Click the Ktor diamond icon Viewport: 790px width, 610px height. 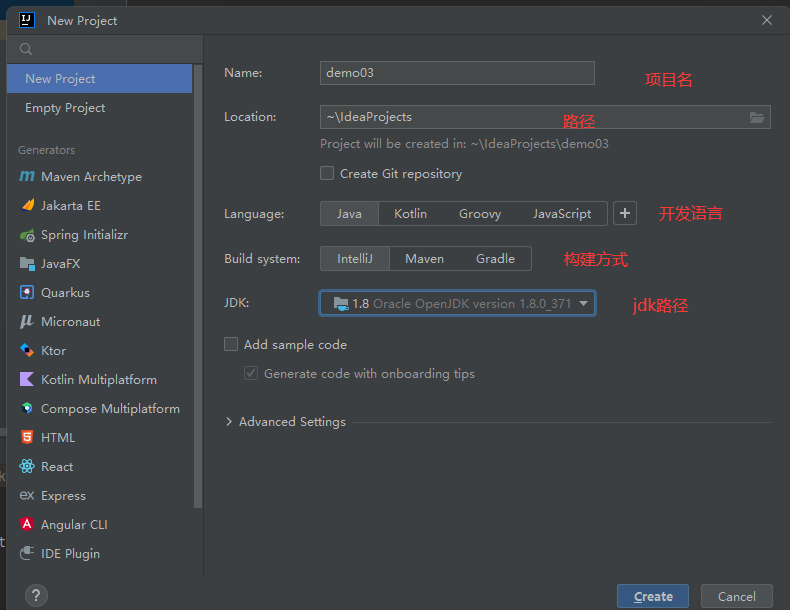(27, 350)
